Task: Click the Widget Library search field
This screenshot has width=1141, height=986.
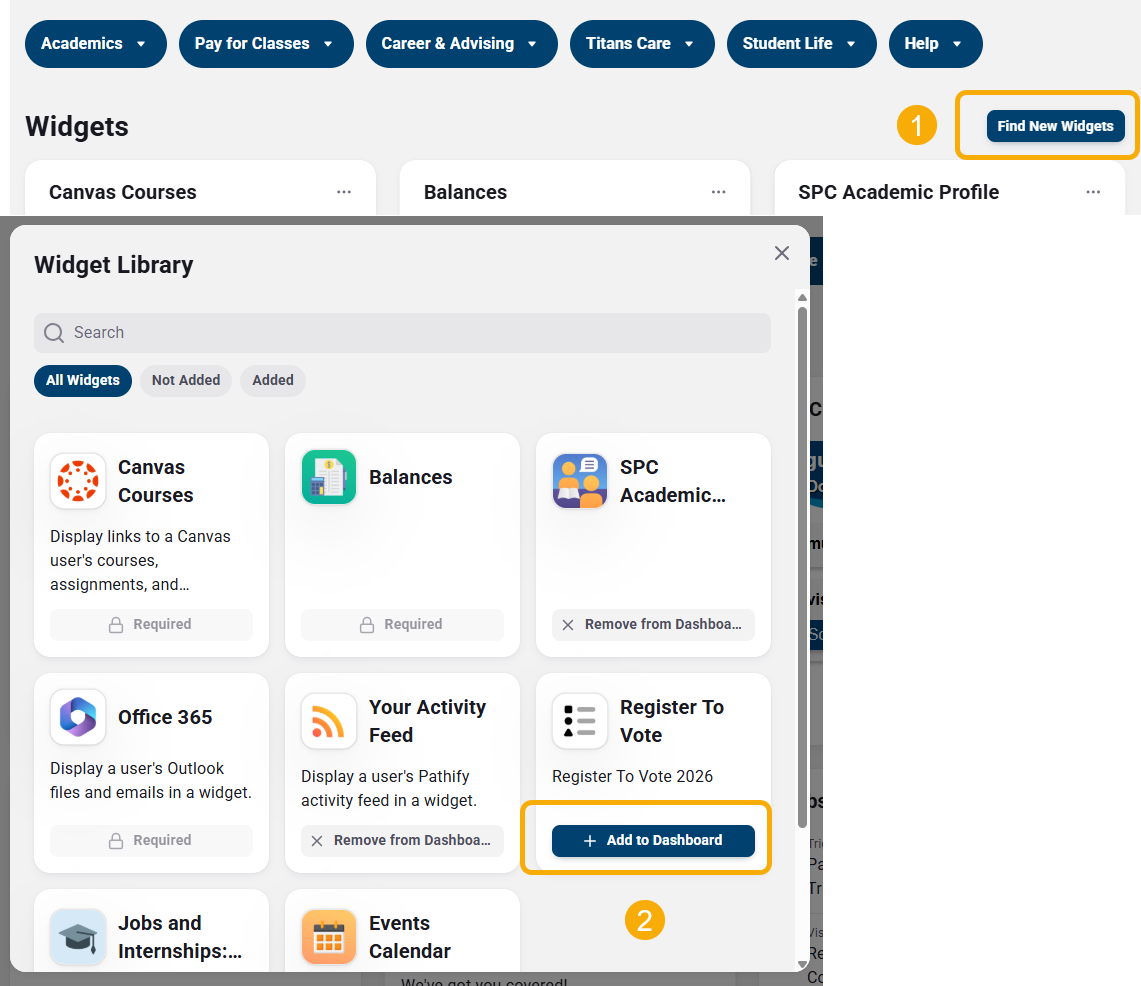Action: pos(402,333)
